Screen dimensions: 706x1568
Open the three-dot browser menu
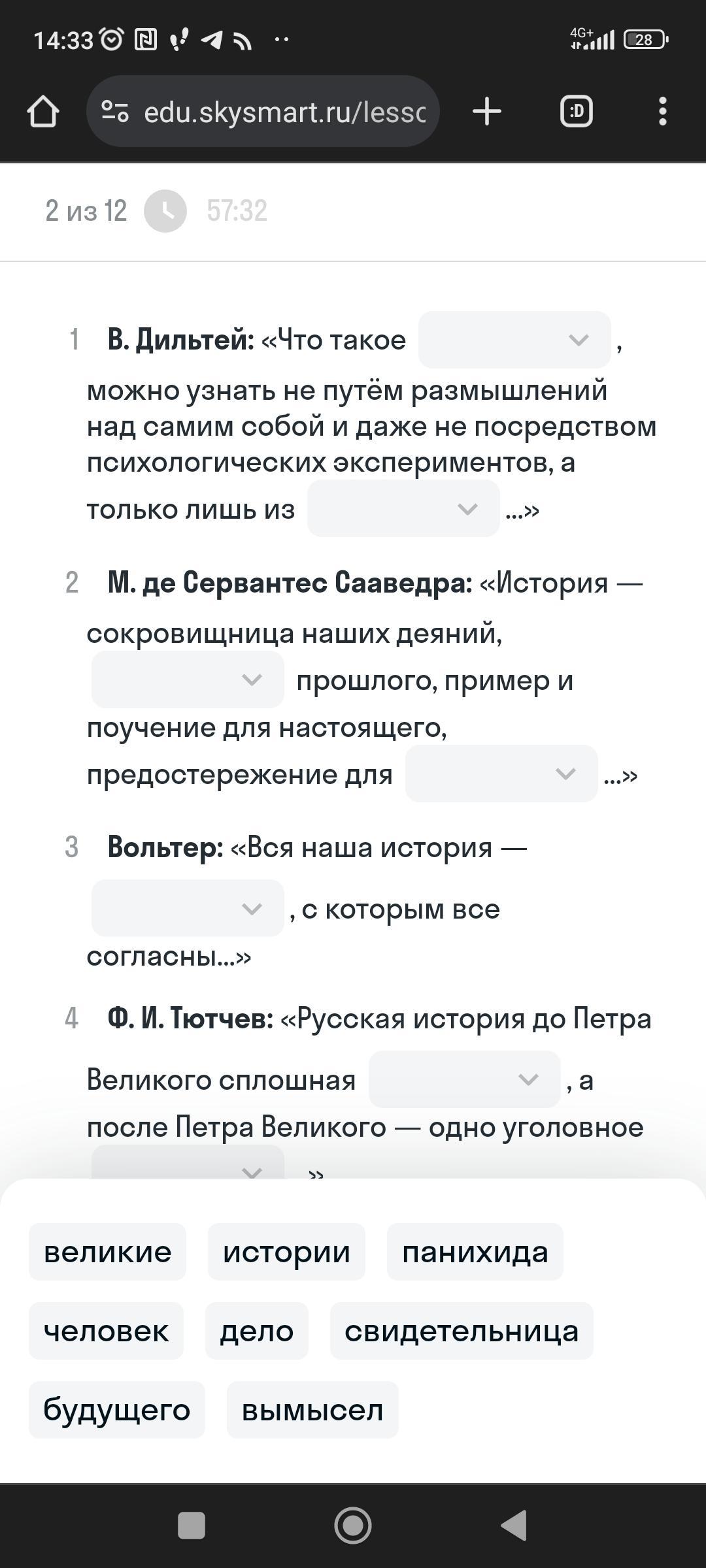(x=662, y=112)
